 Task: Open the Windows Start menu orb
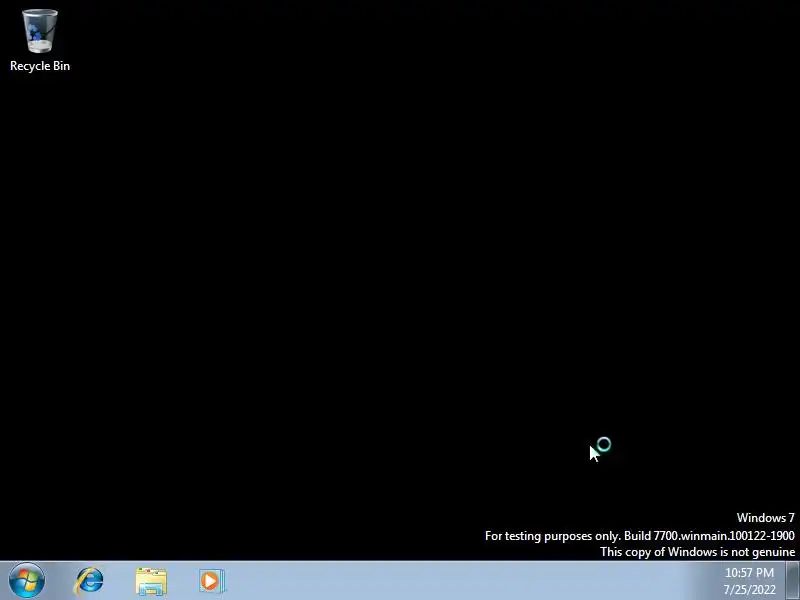pyautogui.click(x=27, y=581)
